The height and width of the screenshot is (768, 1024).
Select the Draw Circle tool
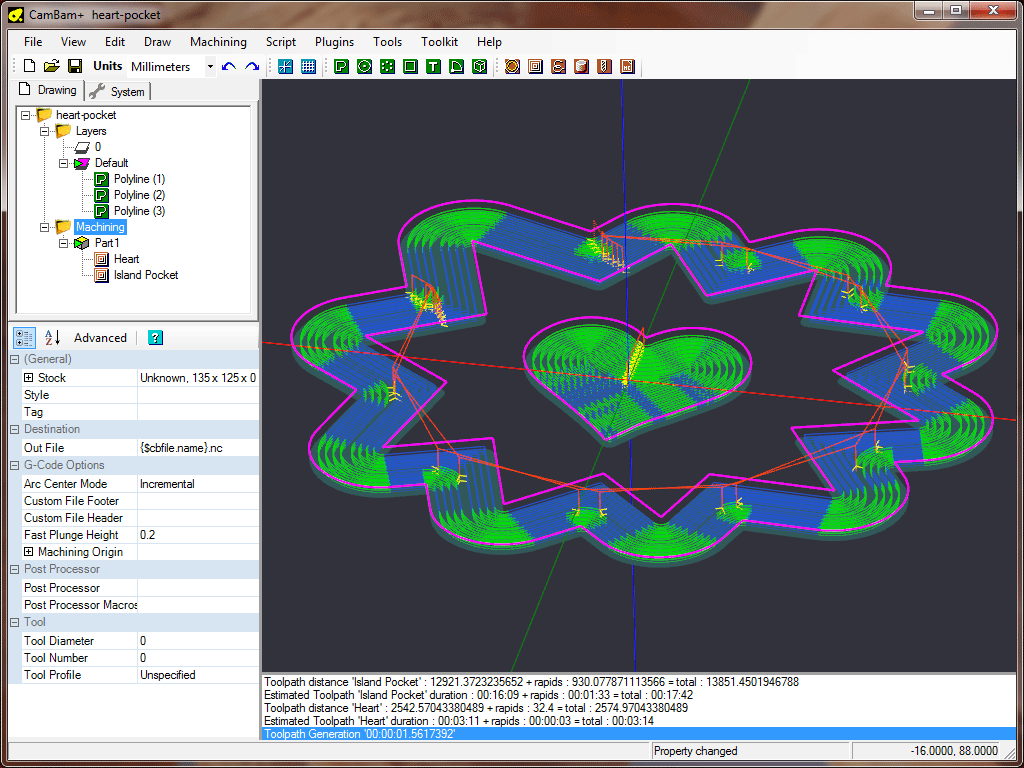point(364,66)
